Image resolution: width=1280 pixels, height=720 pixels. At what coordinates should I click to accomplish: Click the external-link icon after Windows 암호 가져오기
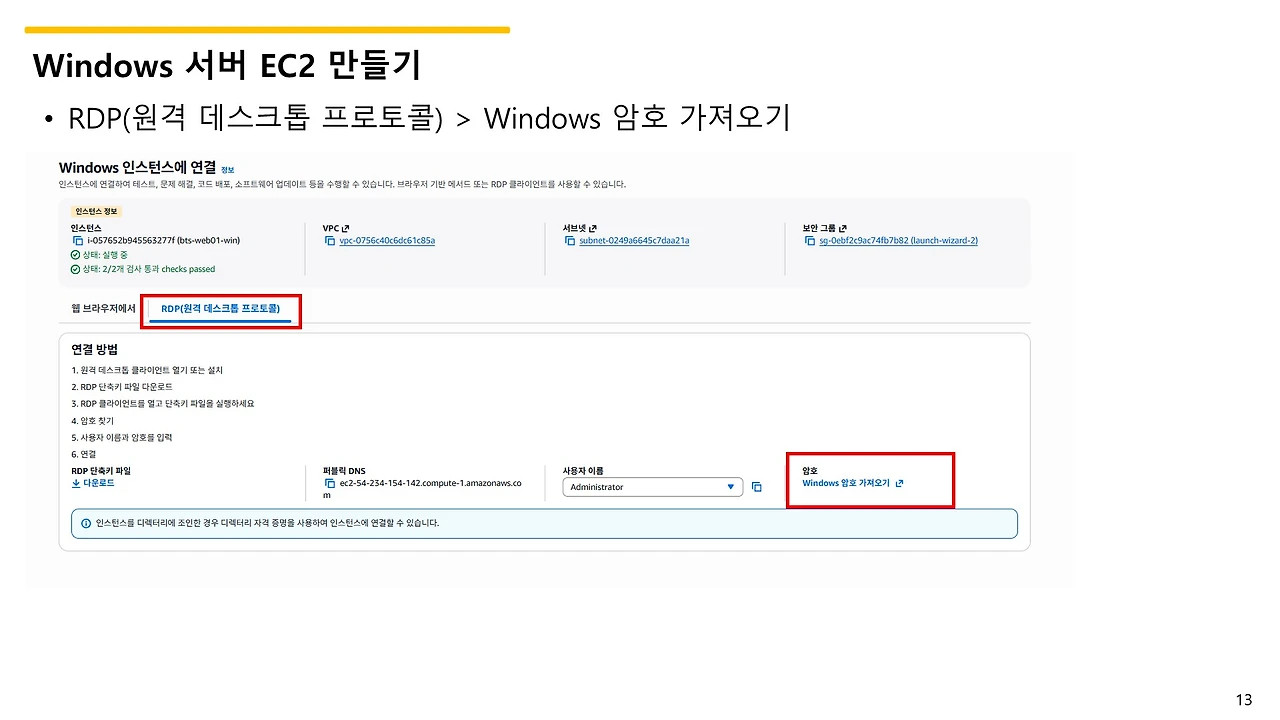pyautogui.click(x=899, y=483)
